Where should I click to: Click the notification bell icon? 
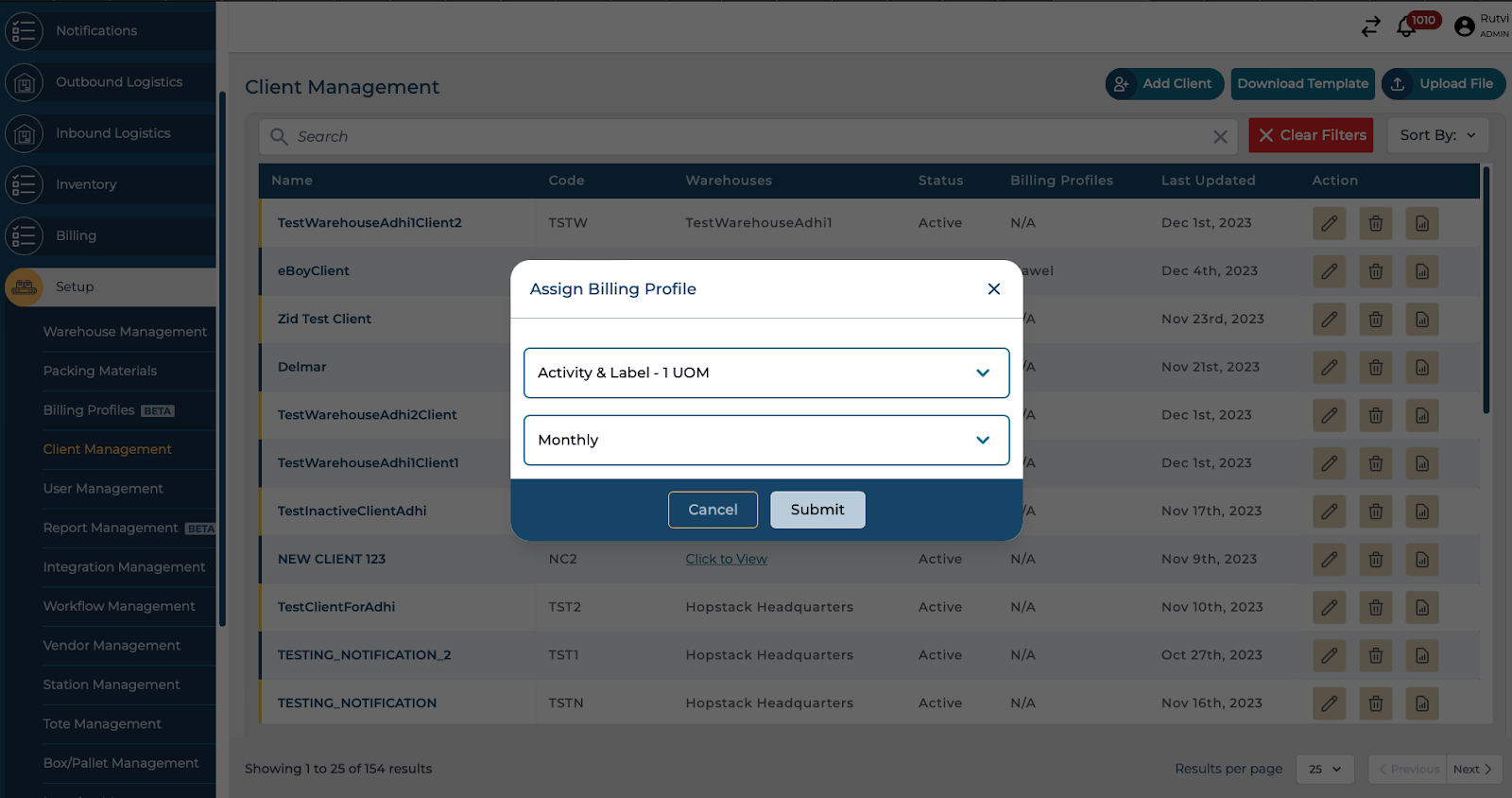pos(1406,27)
